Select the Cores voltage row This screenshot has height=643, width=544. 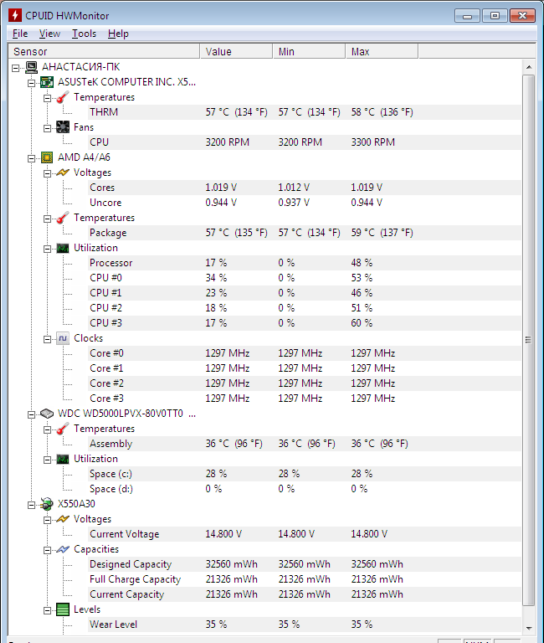(305, 187)
